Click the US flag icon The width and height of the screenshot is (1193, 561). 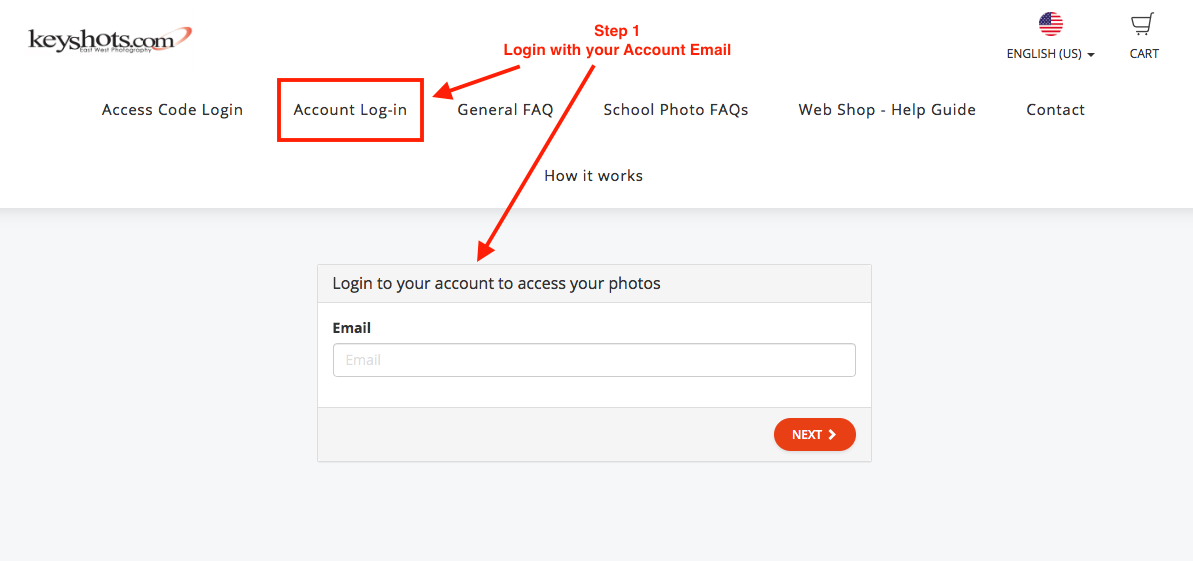1050,24
